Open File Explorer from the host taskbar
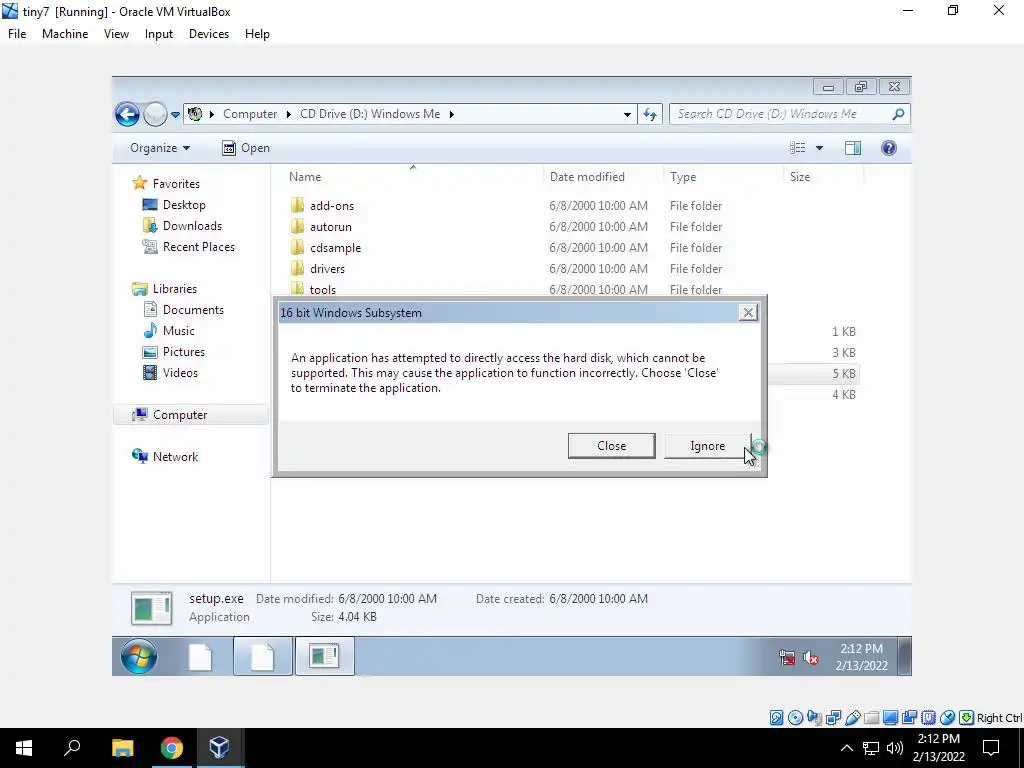 (122, 748)
